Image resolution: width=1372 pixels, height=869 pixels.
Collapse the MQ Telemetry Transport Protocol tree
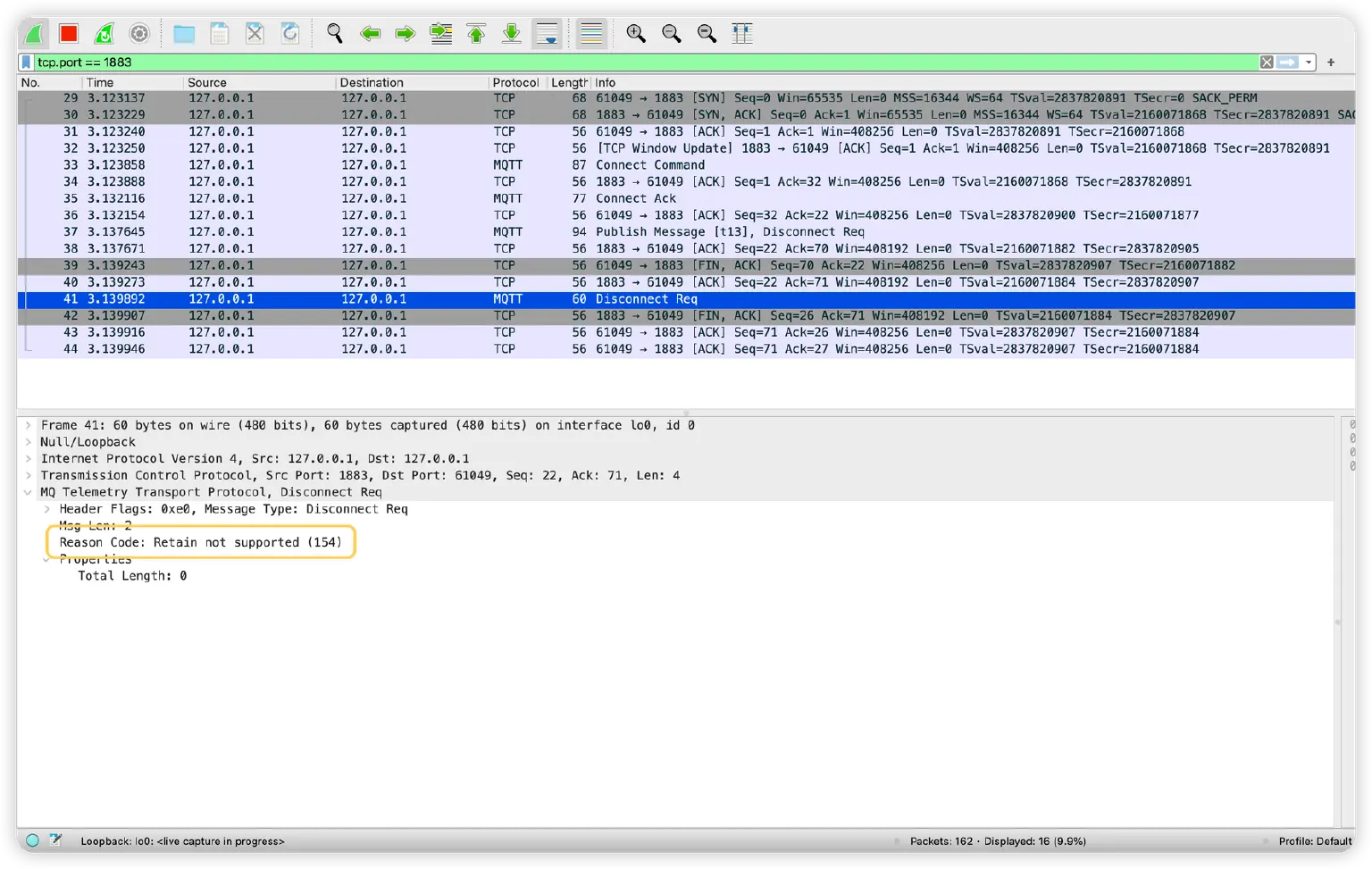(x=27, y=492)
